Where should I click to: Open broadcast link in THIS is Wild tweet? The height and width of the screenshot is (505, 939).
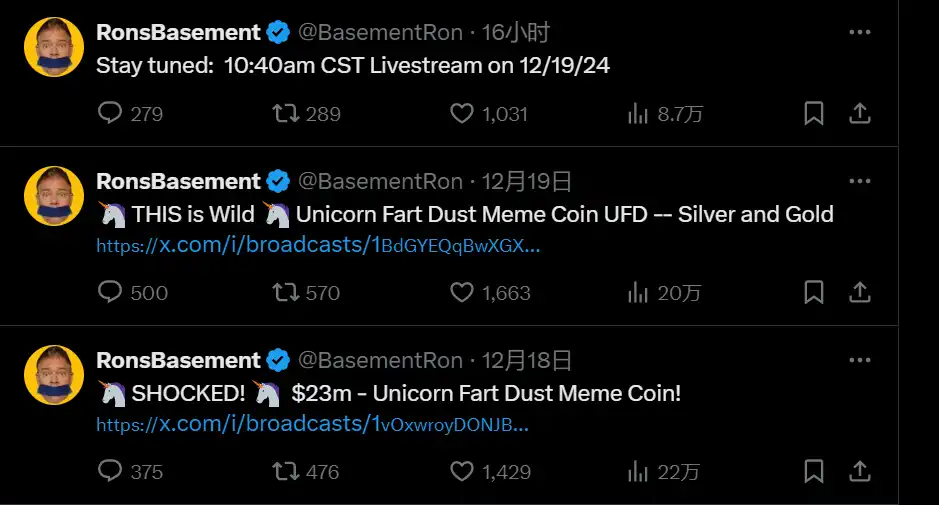click(318, 245)
